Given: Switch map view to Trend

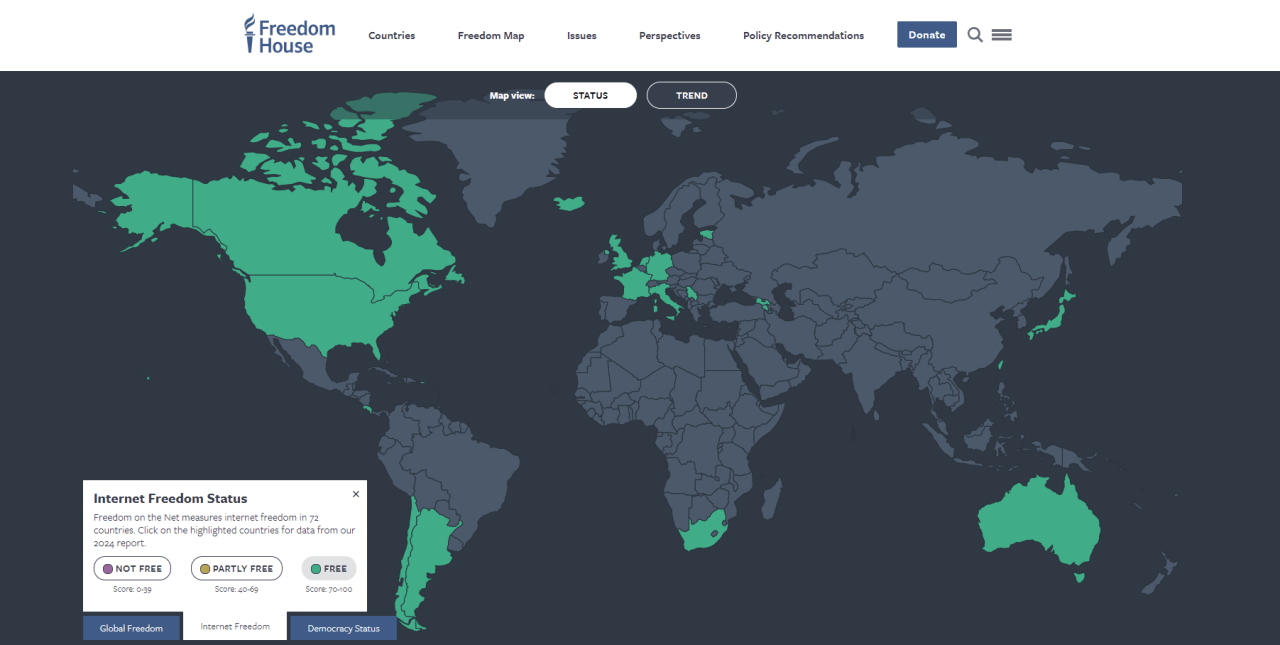Looking at the screenshot, I should tap(691, 95).
